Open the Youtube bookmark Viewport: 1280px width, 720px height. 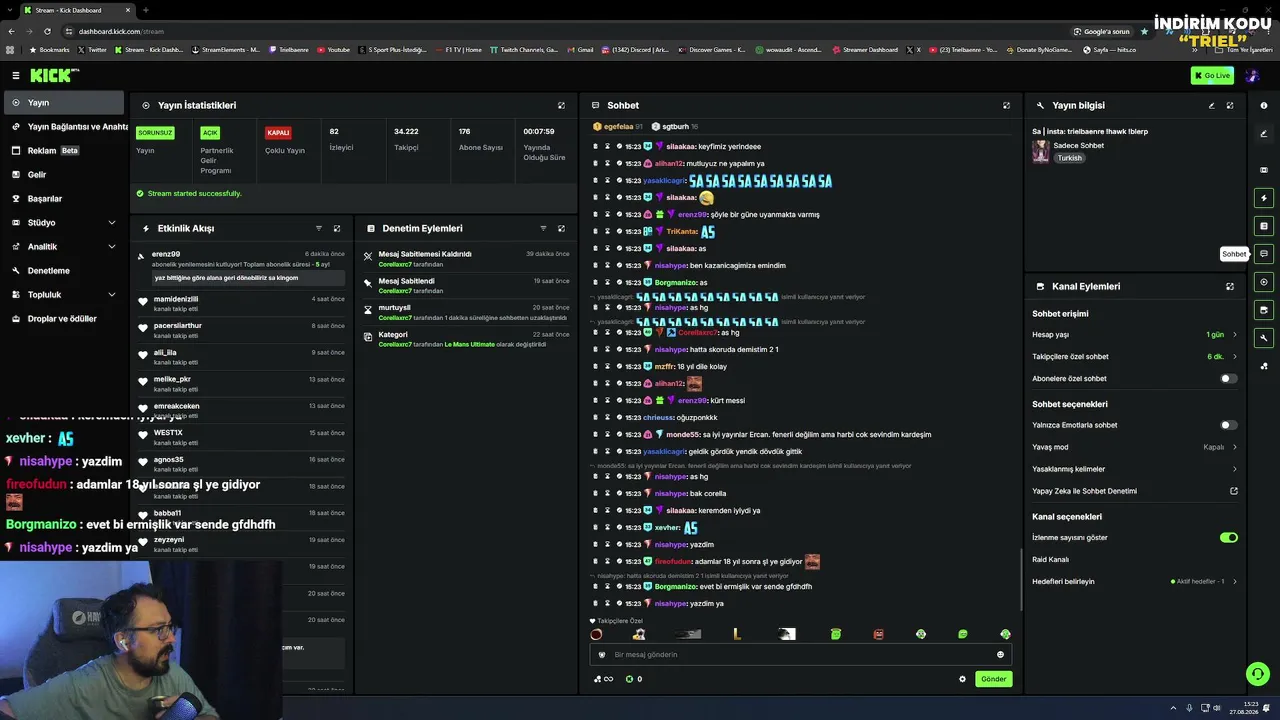coord(334,50)
